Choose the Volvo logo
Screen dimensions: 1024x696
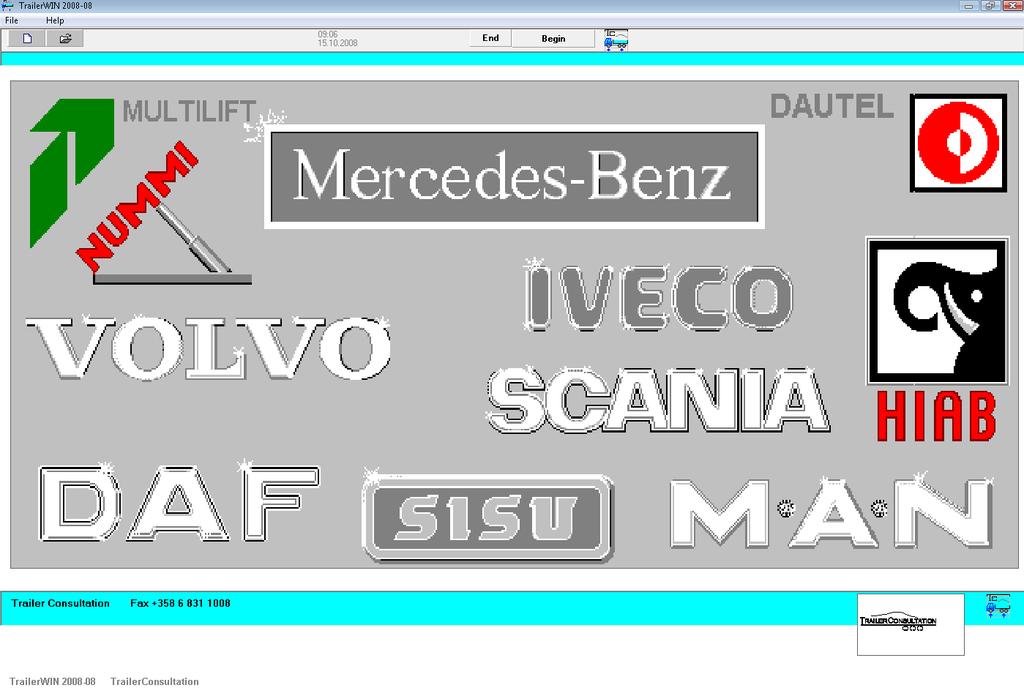208,348
